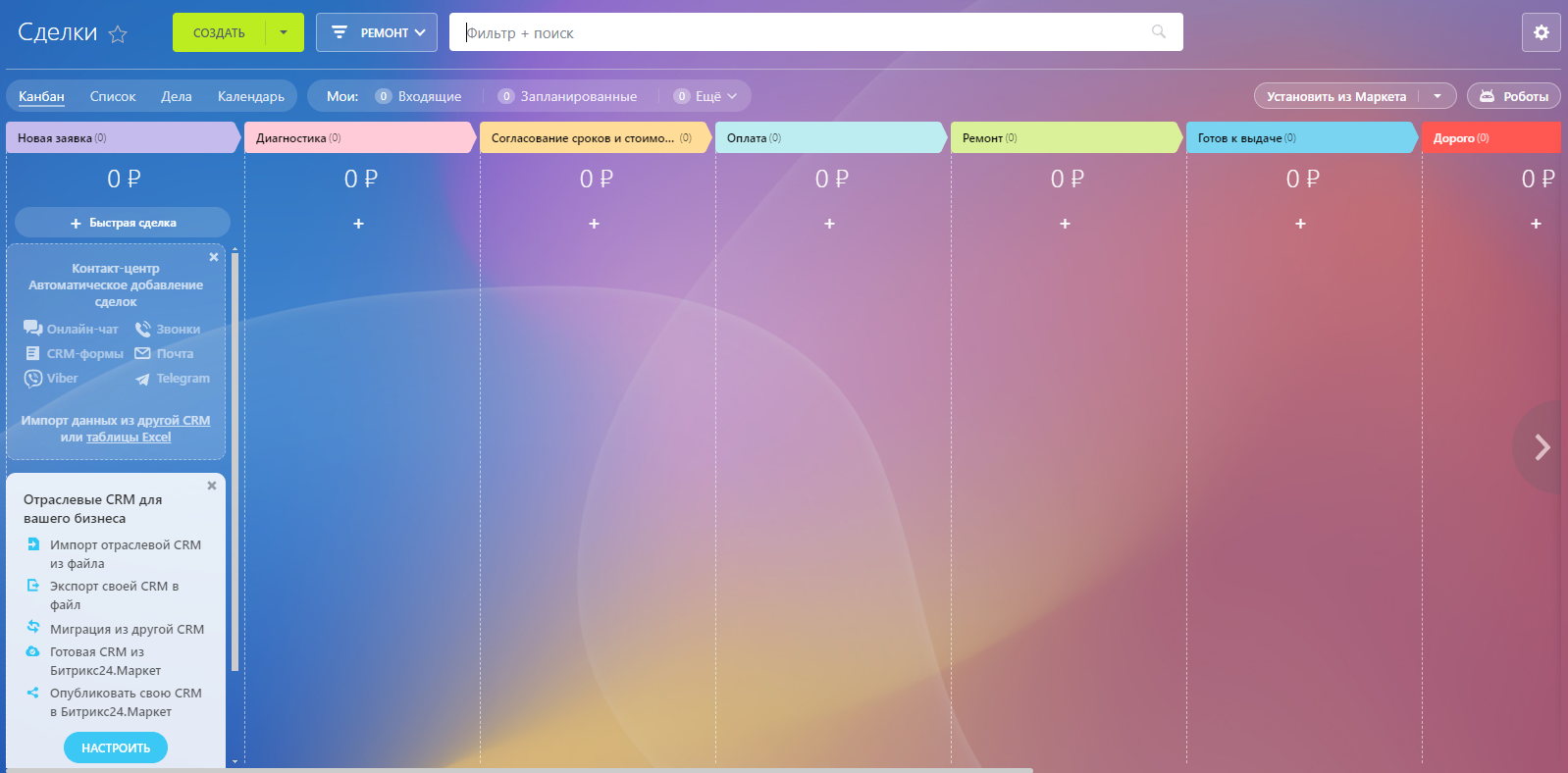Image resolution: width=1568 pixels, height=773 pixels.
Task: Click Готовая CRM из Битрикс24.Маркет icon
Action: [33, 651]
